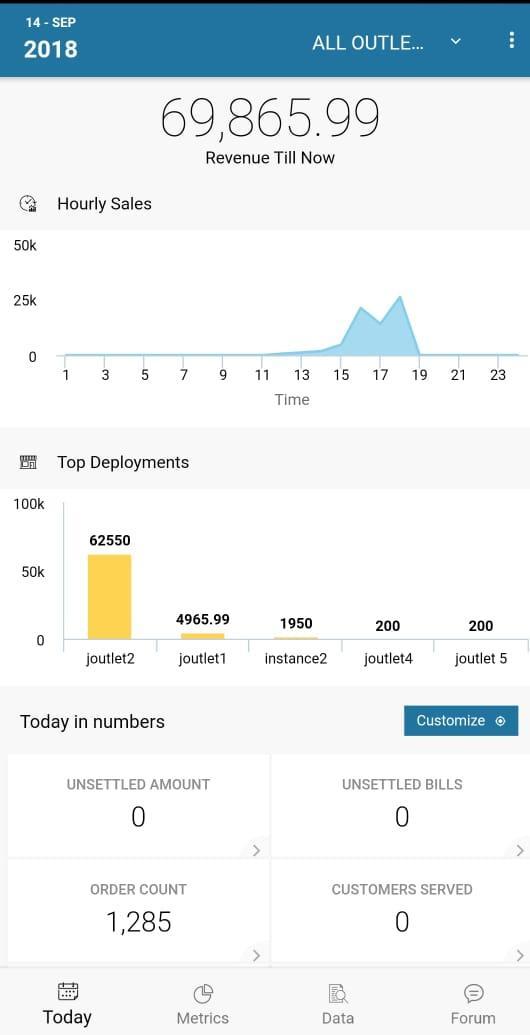This screenshot has width=530, height=1035.
Task: Open the three-dot overflow menu
Action: click(x=512, y=40)
